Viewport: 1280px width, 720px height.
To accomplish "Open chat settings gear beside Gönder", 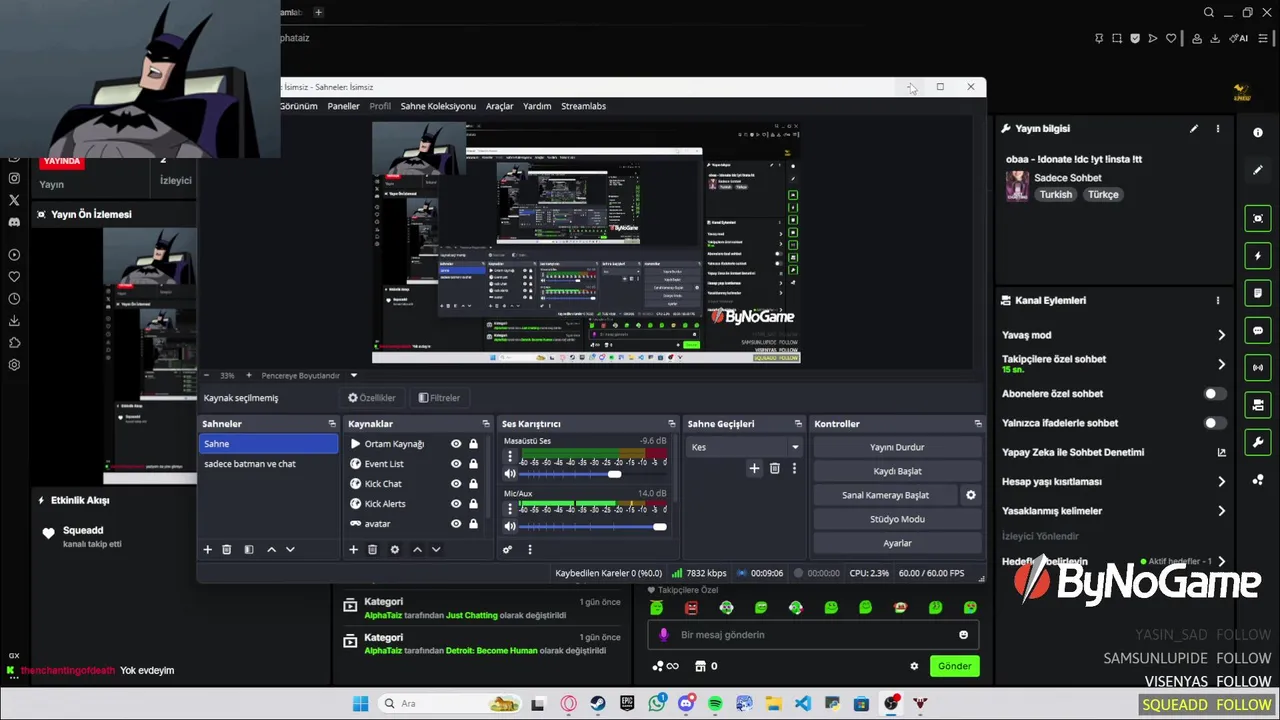I will (x=914, y=666).
